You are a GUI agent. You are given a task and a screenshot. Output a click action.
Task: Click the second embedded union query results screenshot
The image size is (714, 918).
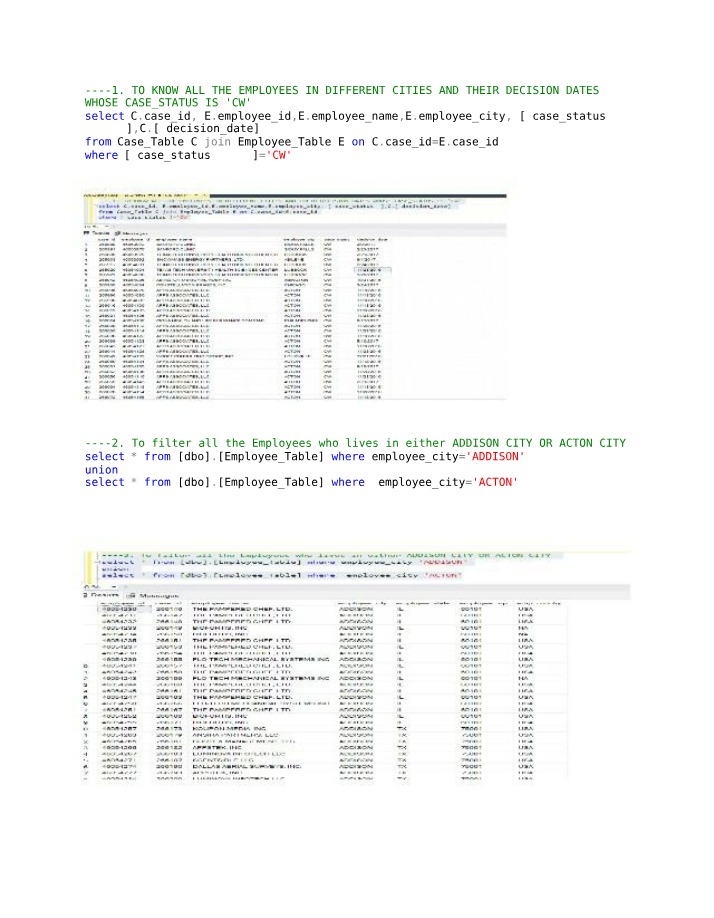click(x=357, y=666)
